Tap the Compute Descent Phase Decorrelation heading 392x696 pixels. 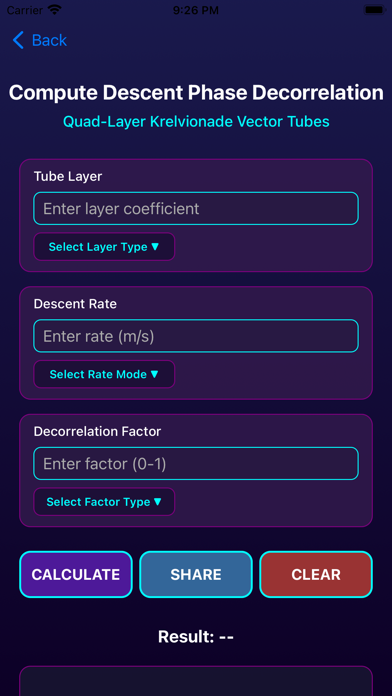[196, 93]
